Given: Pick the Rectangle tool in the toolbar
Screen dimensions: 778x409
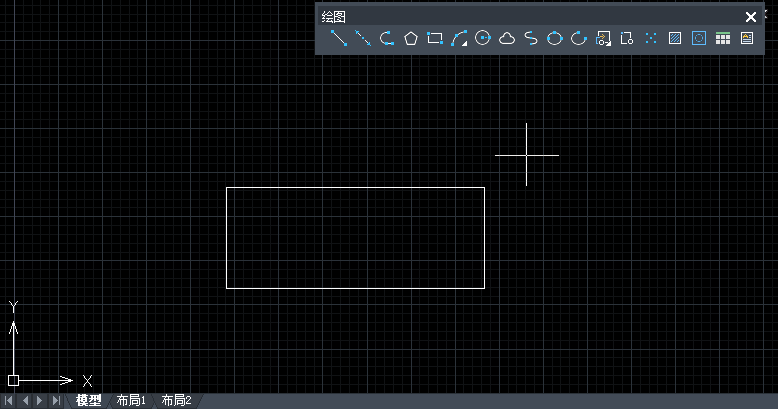Looking at the screenshot, I should (x=435, y=39).
